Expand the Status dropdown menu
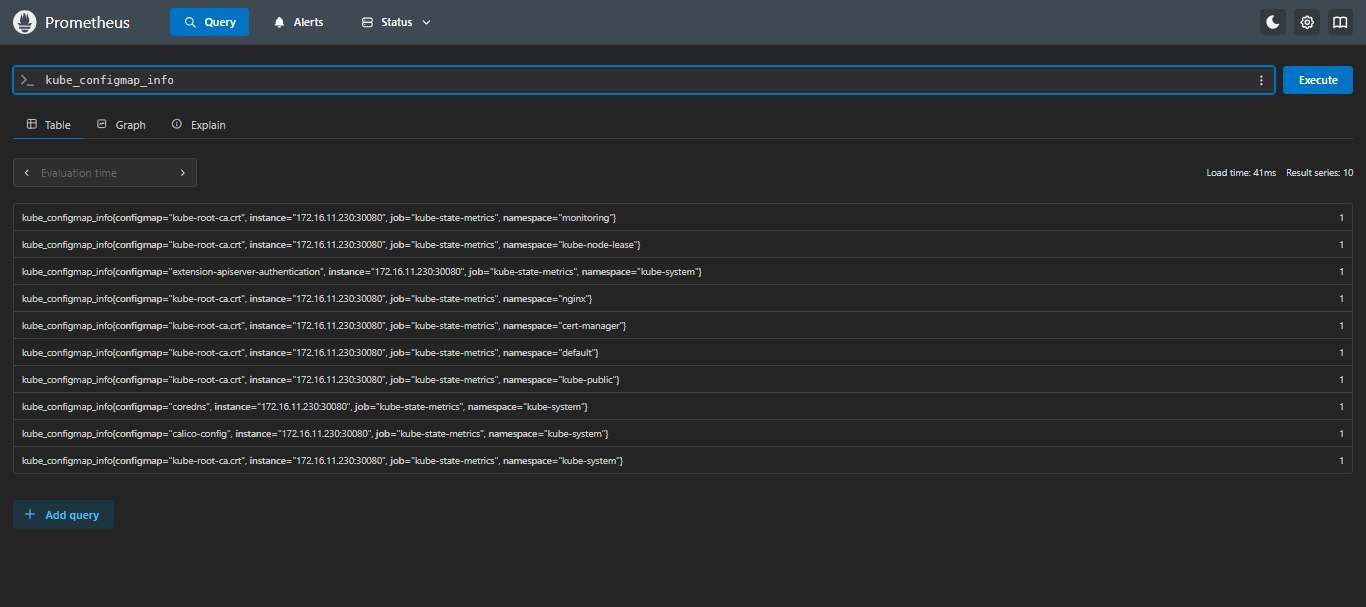 [x=396, y=22]
